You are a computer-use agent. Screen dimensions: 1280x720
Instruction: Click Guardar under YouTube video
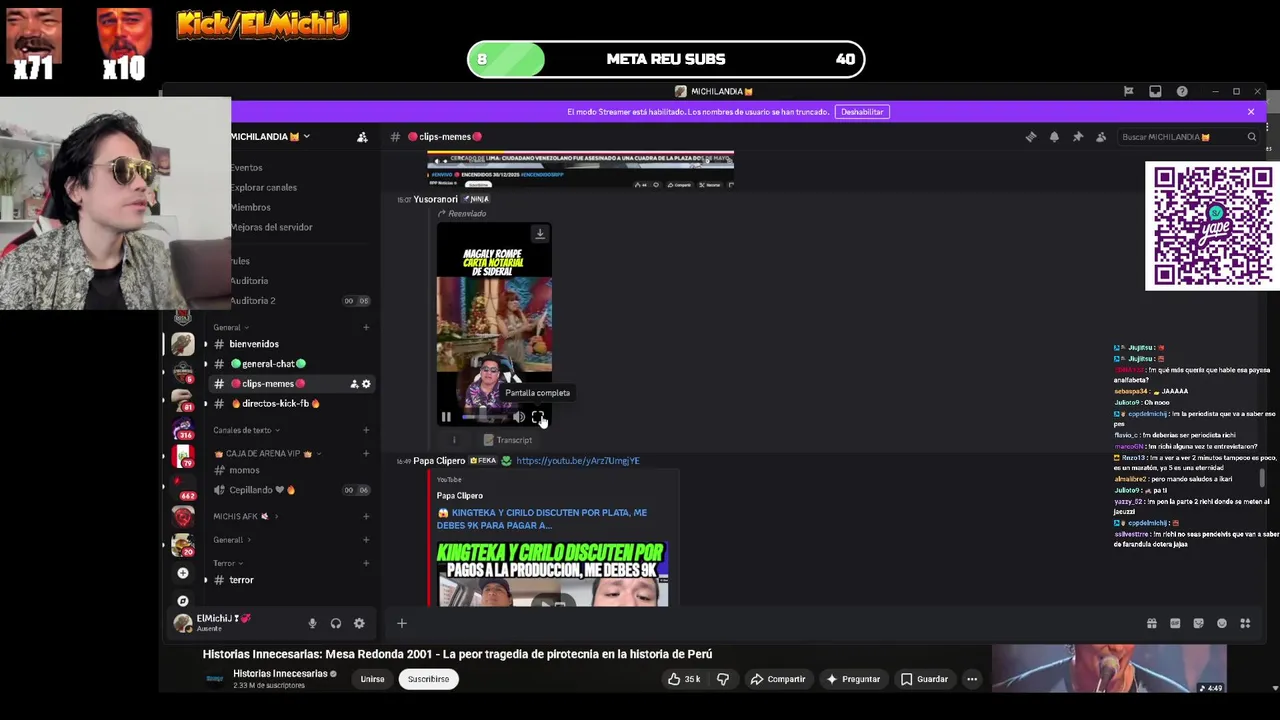click(x=923, y=679)
